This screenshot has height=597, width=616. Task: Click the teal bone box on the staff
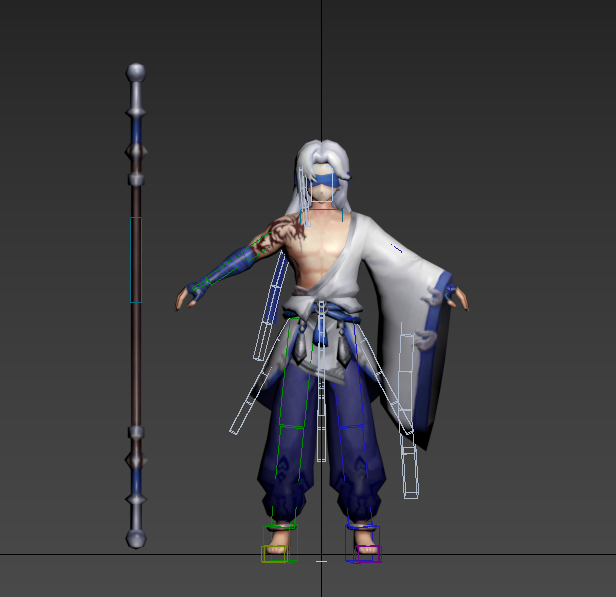[136, 260]
